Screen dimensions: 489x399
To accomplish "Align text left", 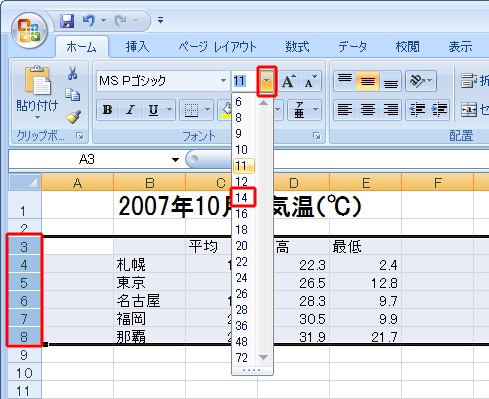I will click(345, 110).
